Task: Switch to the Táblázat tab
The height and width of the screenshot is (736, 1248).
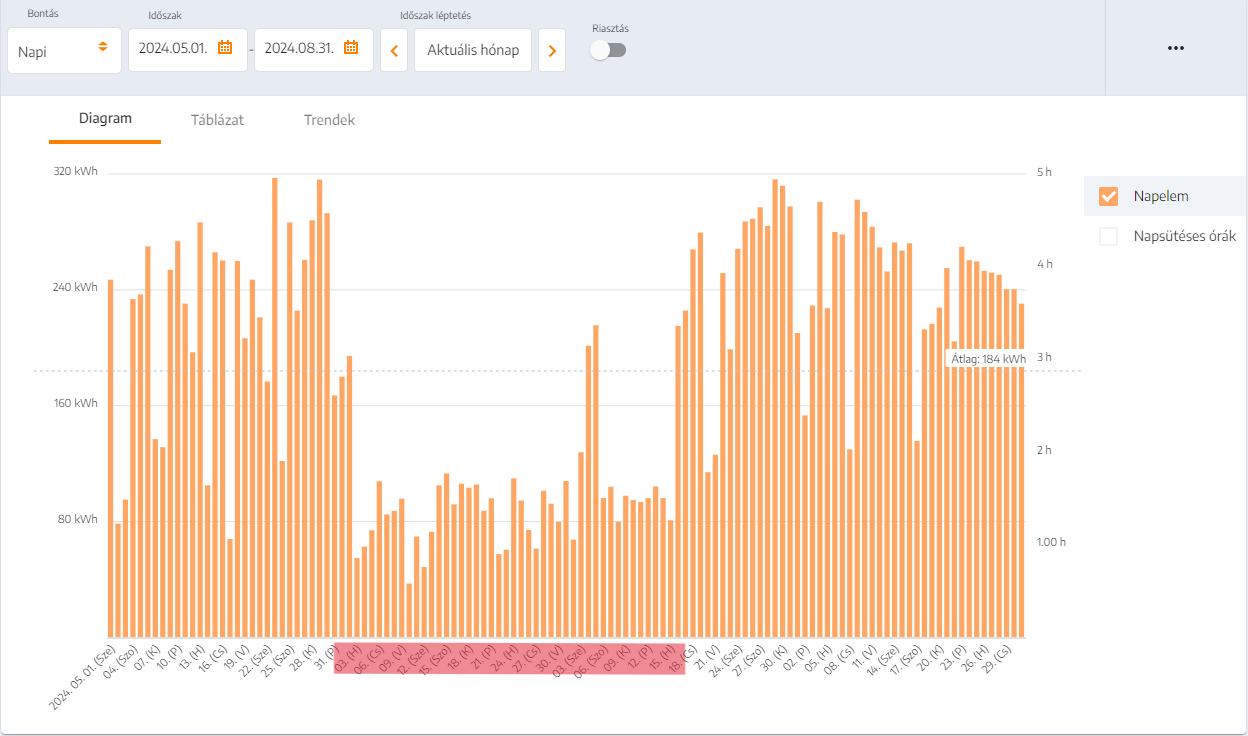Action: 217,120
